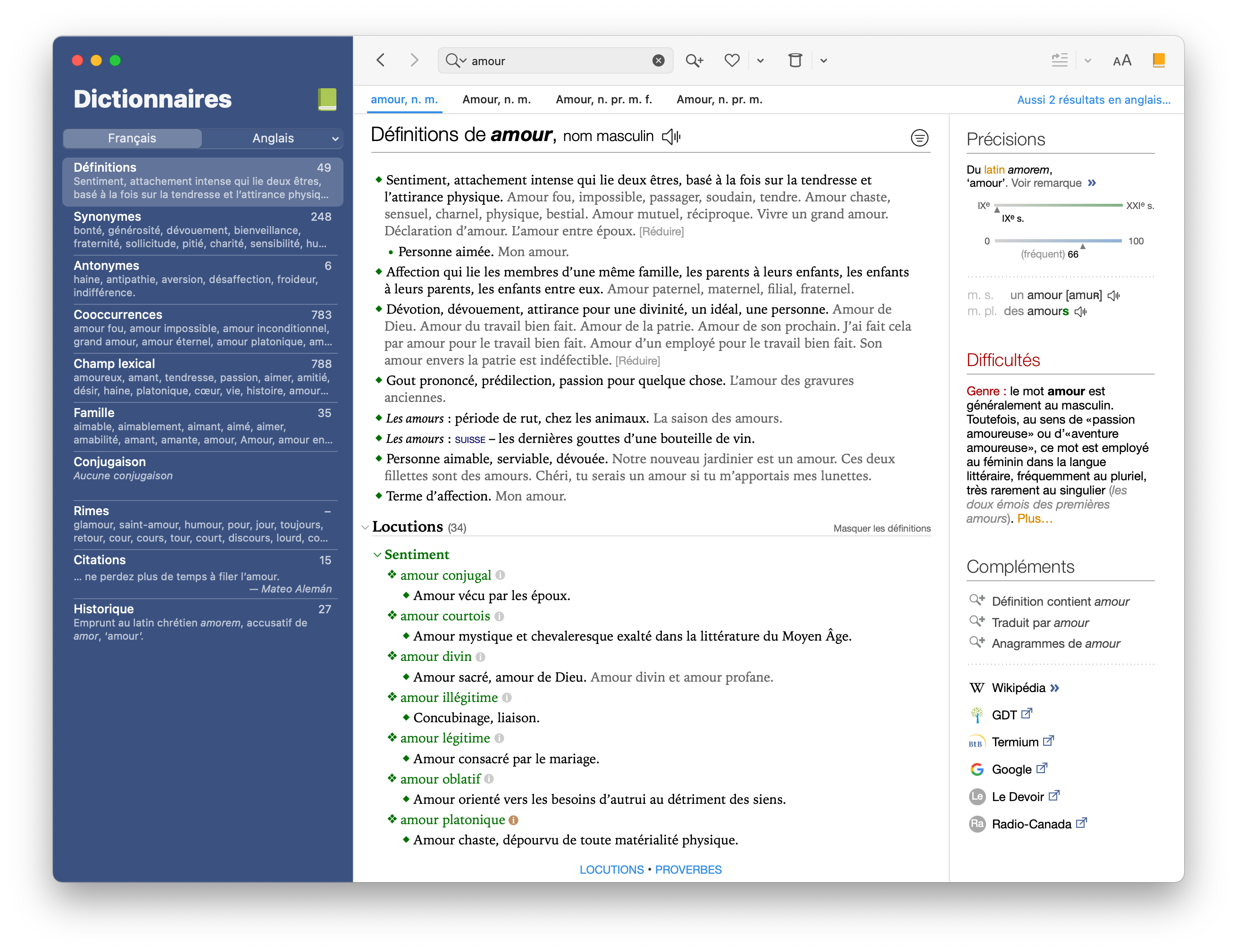Click Réduire after est indéfectible
Image resolution: width=1237 pixels, height=952 pixels.
pos(638,361)
